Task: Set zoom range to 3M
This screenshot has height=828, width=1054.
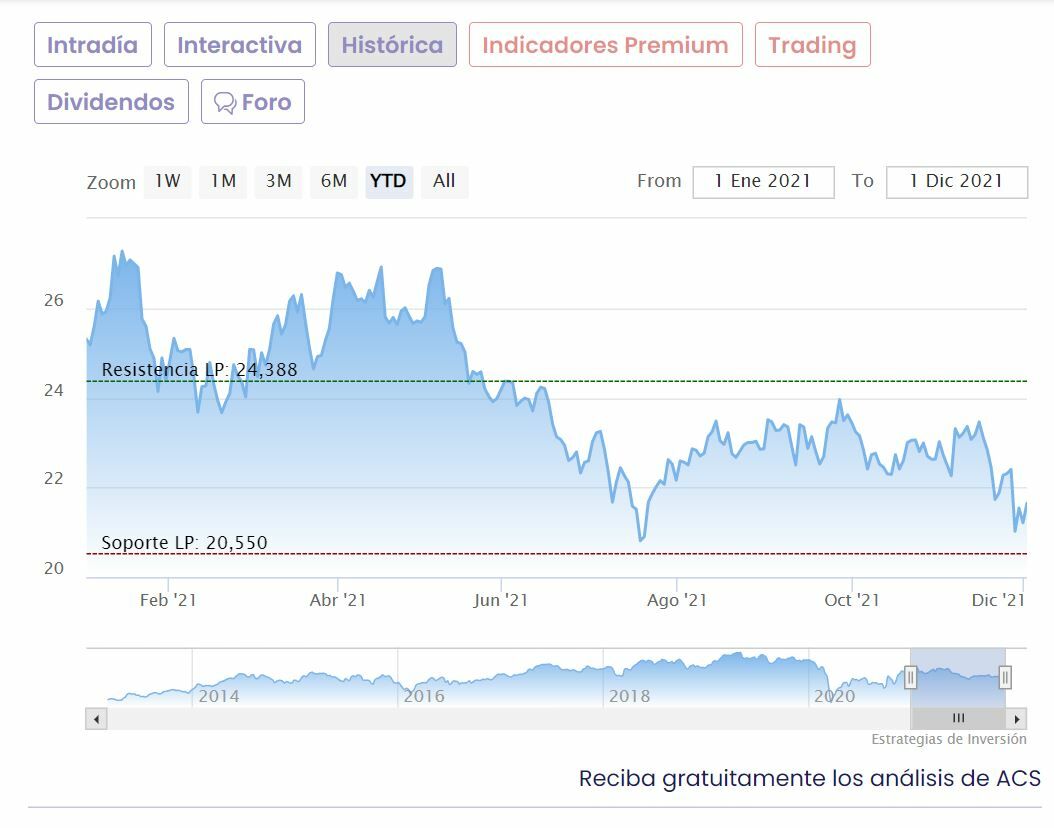Action: pyautogui.click(x=278, y=181)
